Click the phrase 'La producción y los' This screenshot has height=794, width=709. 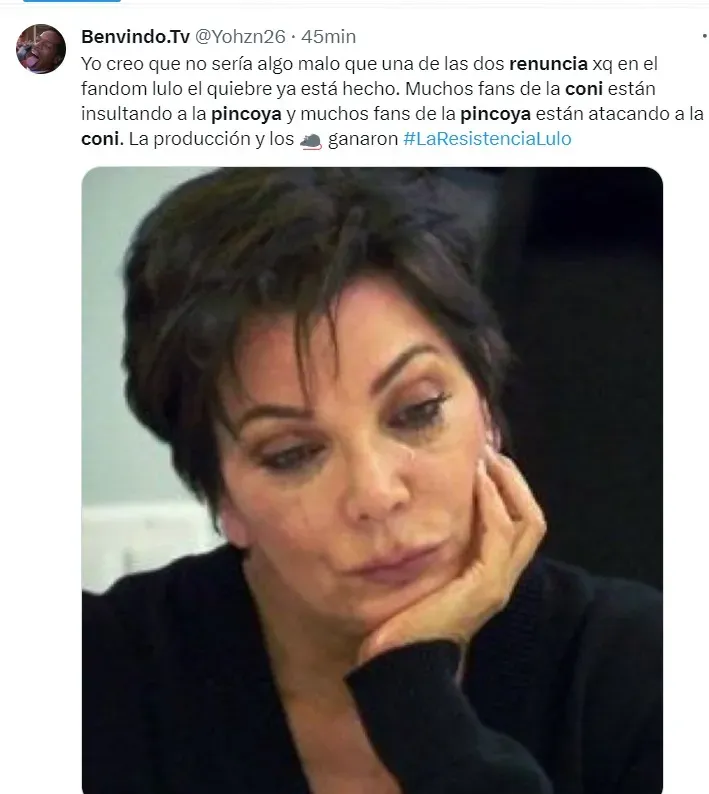211,139
